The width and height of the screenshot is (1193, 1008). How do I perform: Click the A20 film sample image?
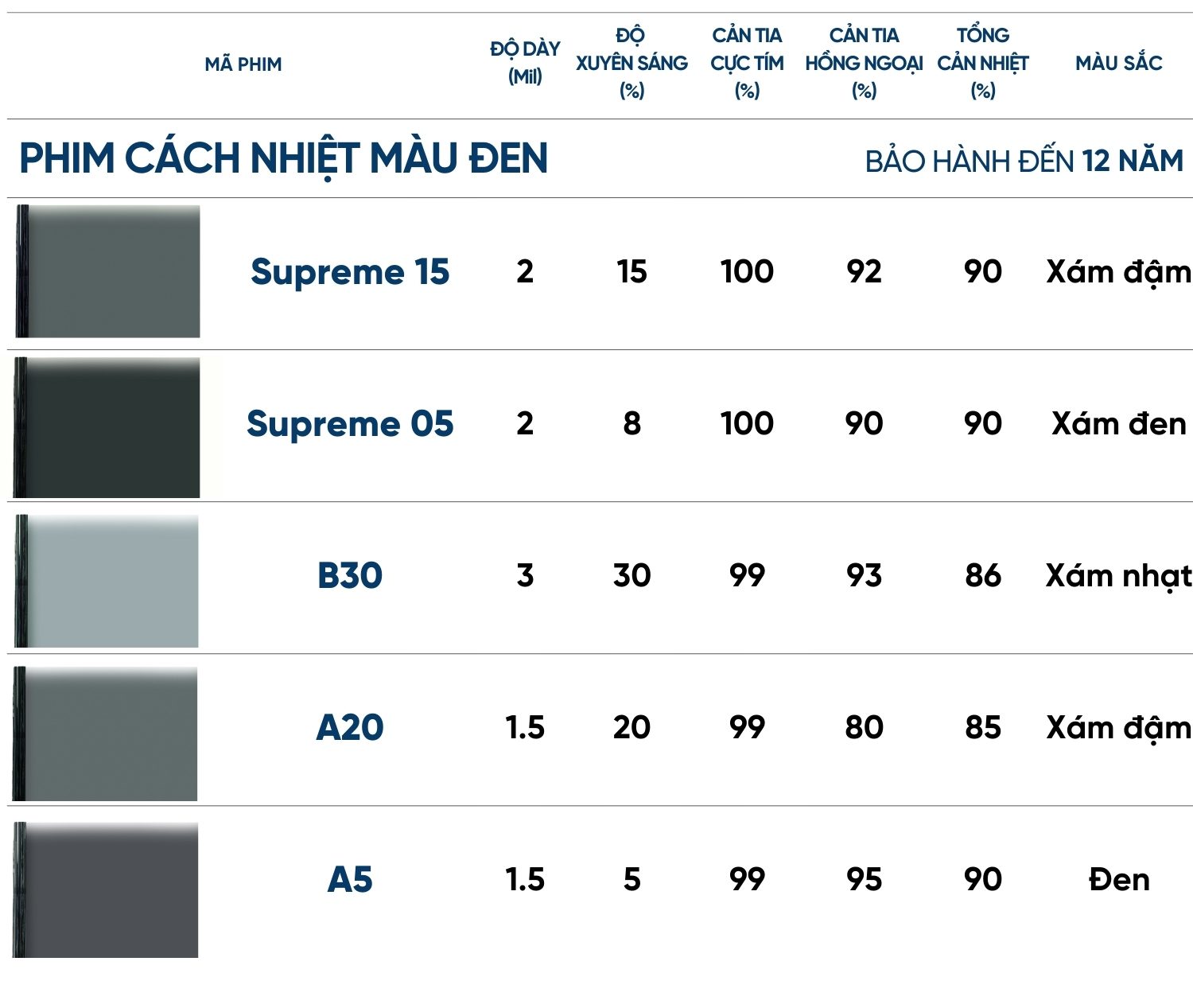105,734
